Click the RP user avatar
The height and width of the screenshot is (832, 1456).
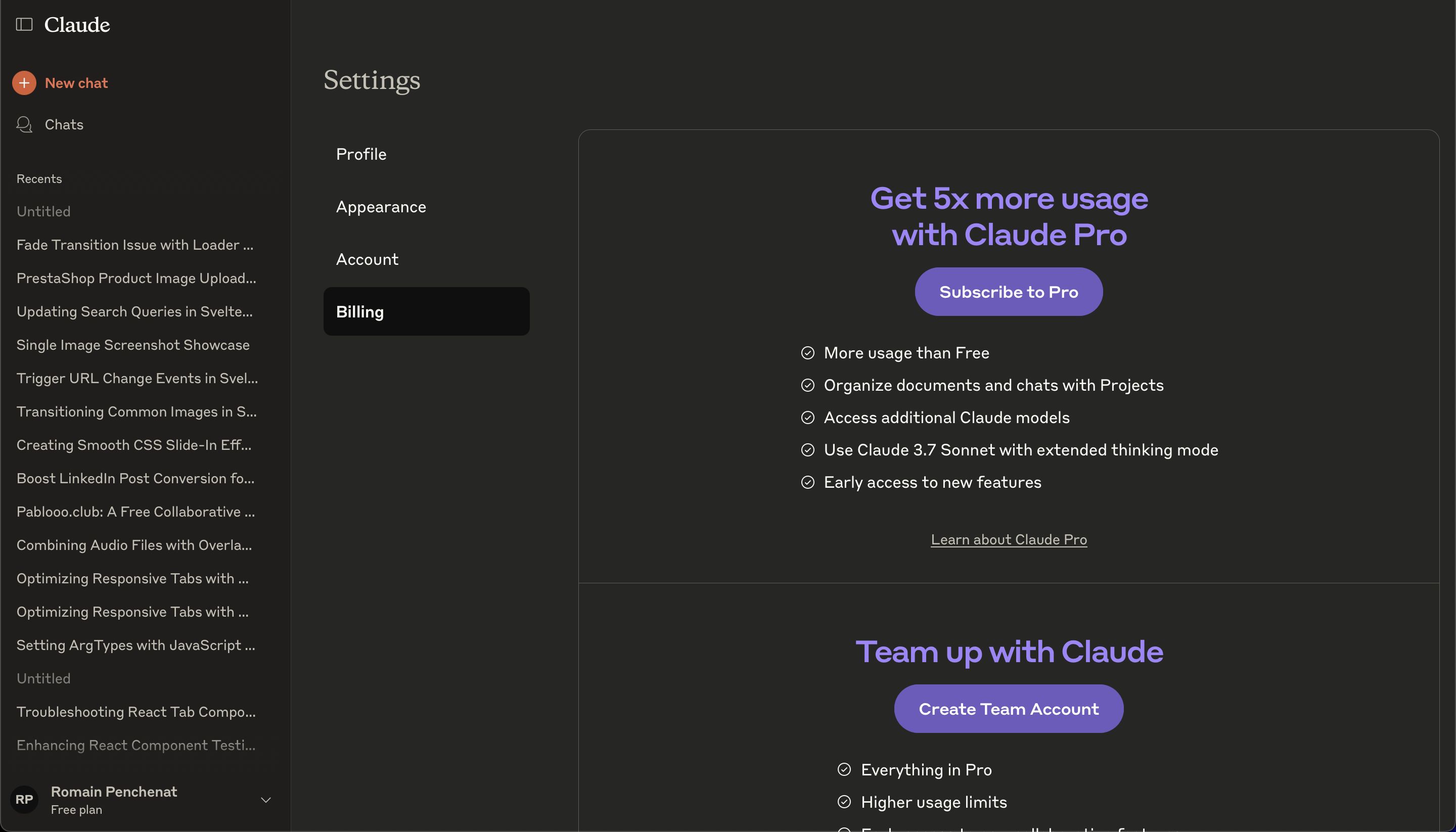(x=24, y=800)
